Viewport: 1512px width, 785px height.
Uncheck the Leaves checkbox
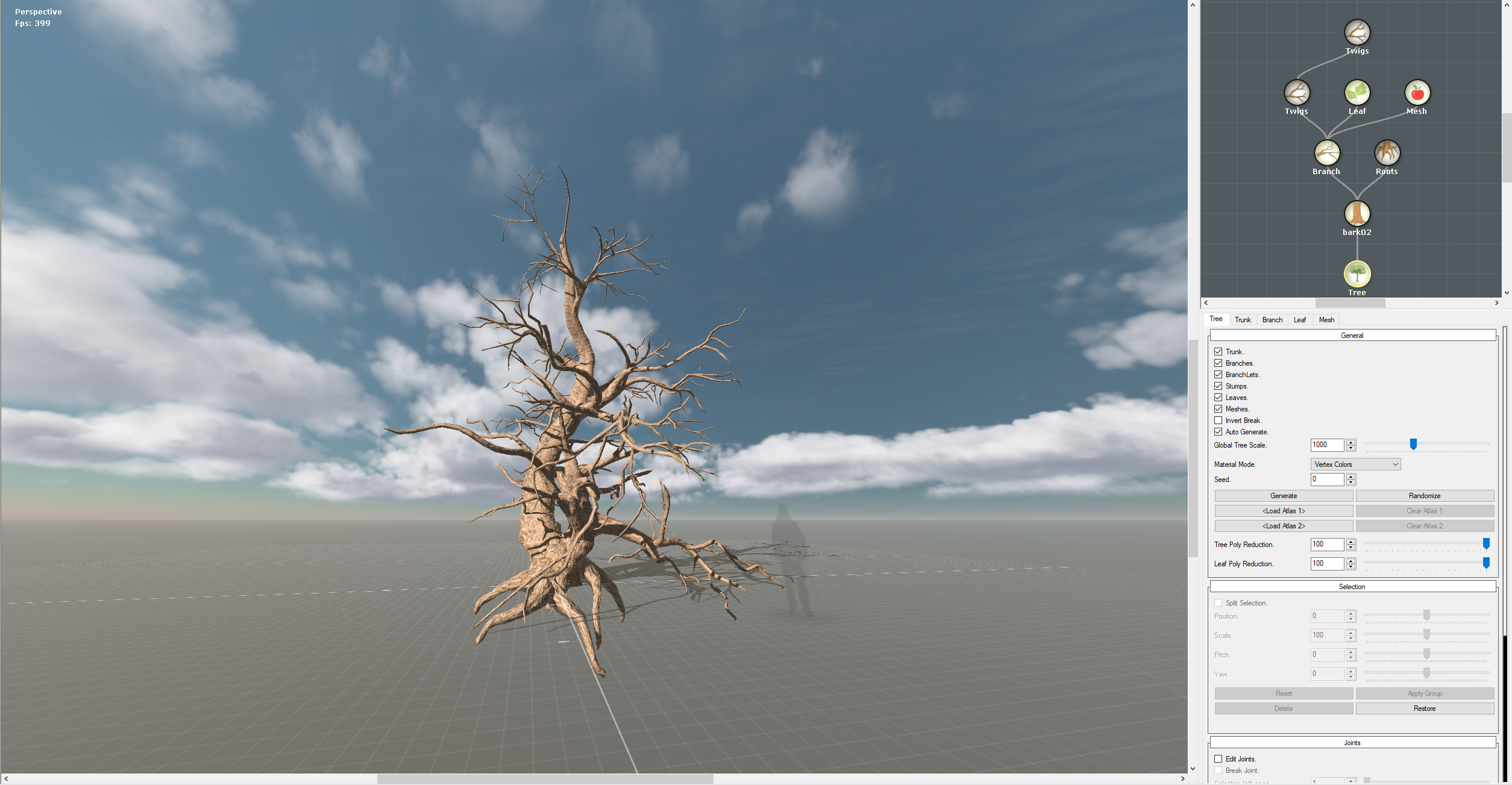(x=1218, y=398)
